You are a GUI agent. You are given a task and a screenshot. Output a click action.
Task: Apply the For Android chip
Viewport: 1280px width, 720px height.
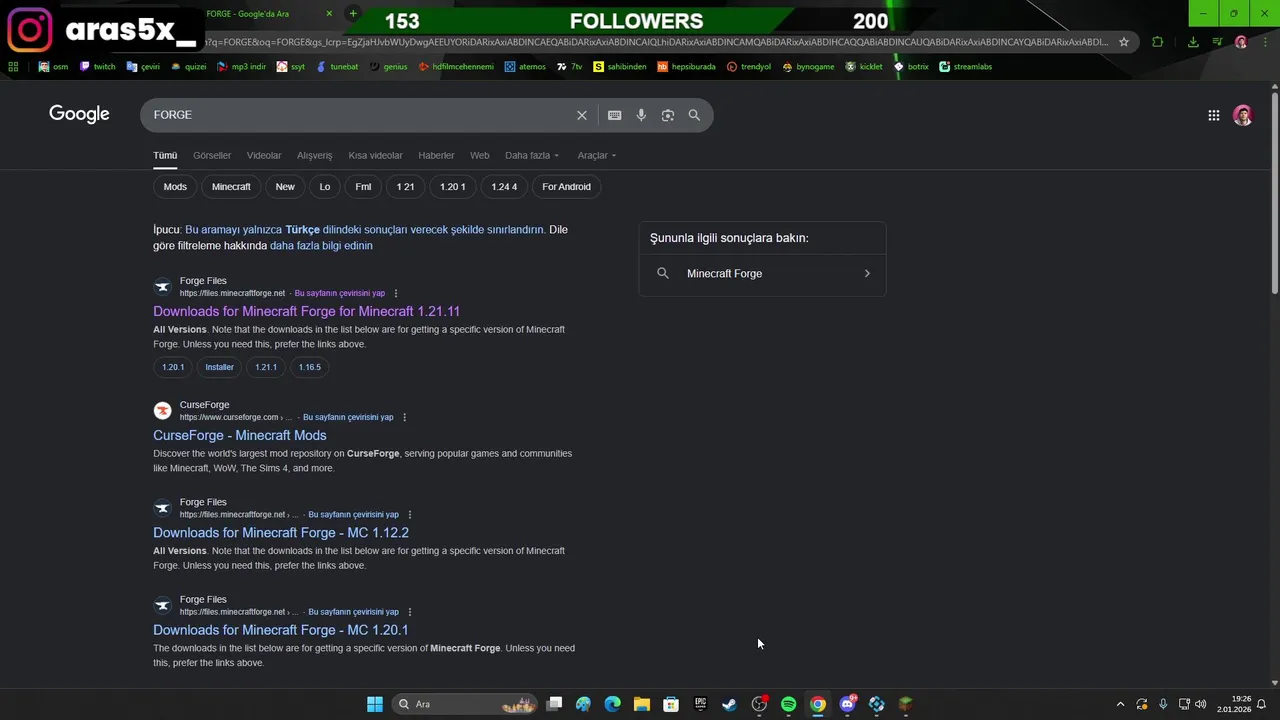[x=566, y=187]
